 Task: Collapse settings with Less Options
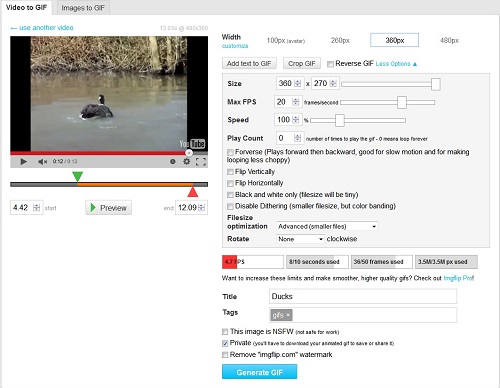(x=396, y=64)
